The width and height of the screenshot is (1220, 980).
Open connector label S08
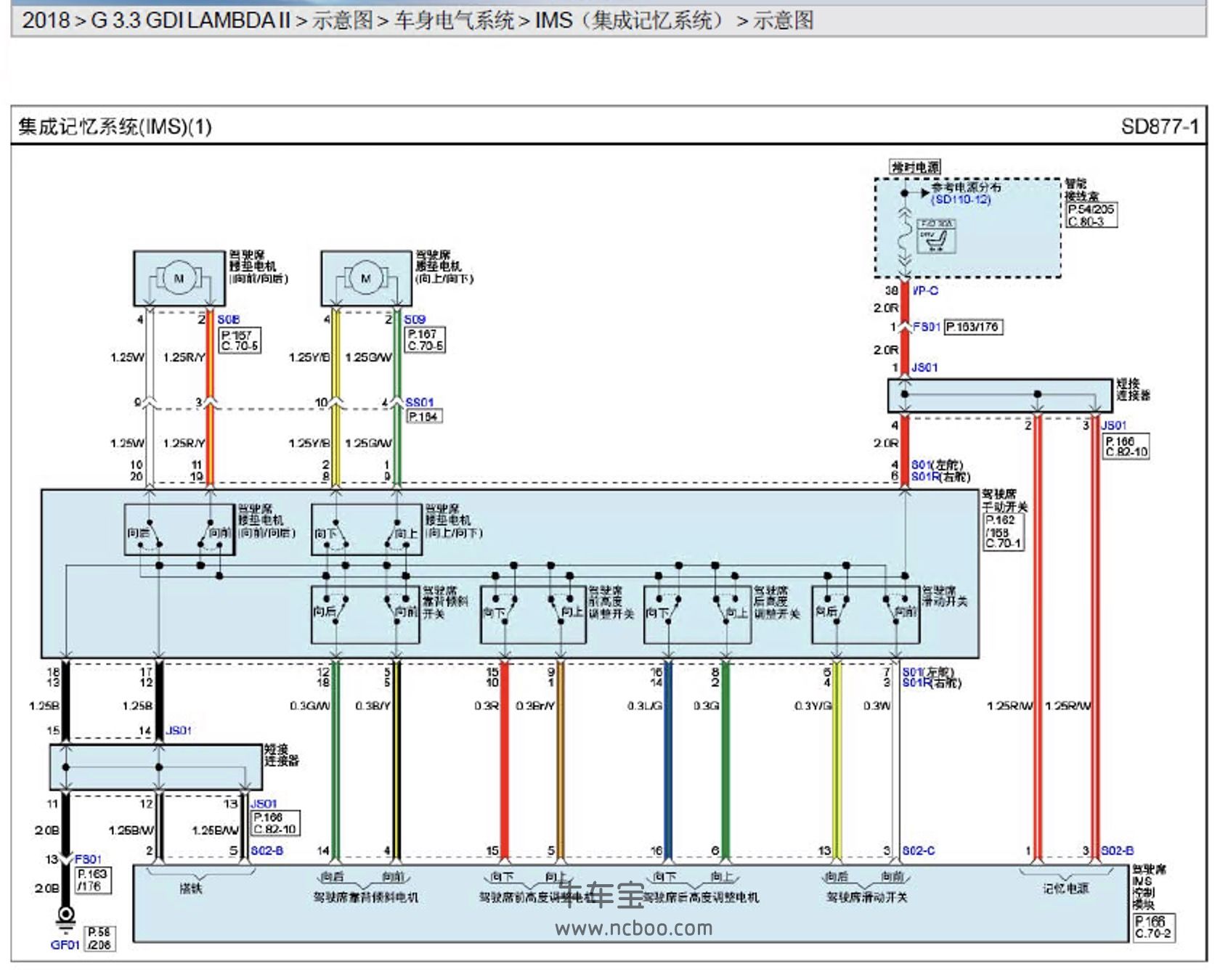[228, 319]
